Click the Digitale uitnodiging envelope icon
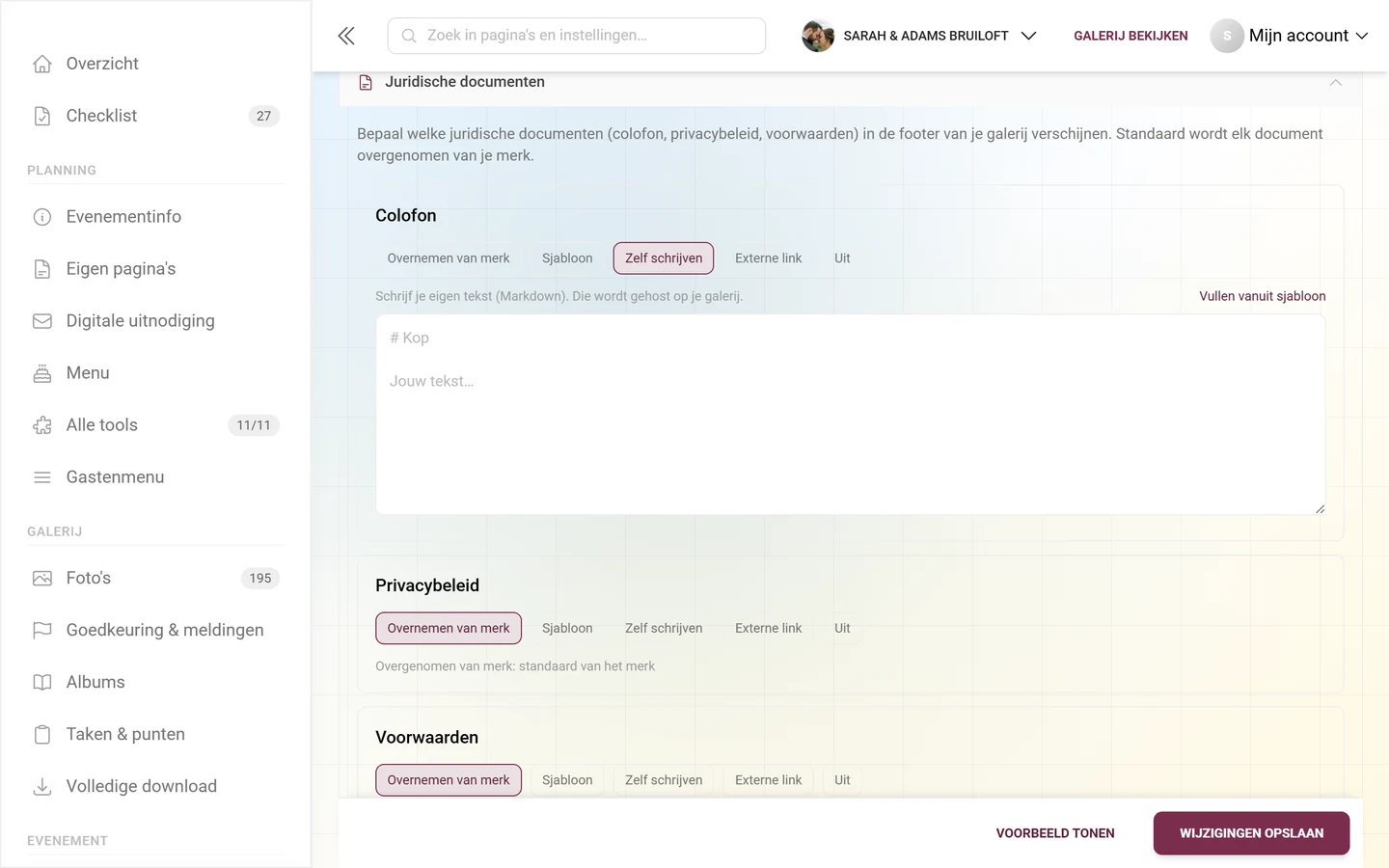Viewport: 1389px width, 868px height. [42, 321]
